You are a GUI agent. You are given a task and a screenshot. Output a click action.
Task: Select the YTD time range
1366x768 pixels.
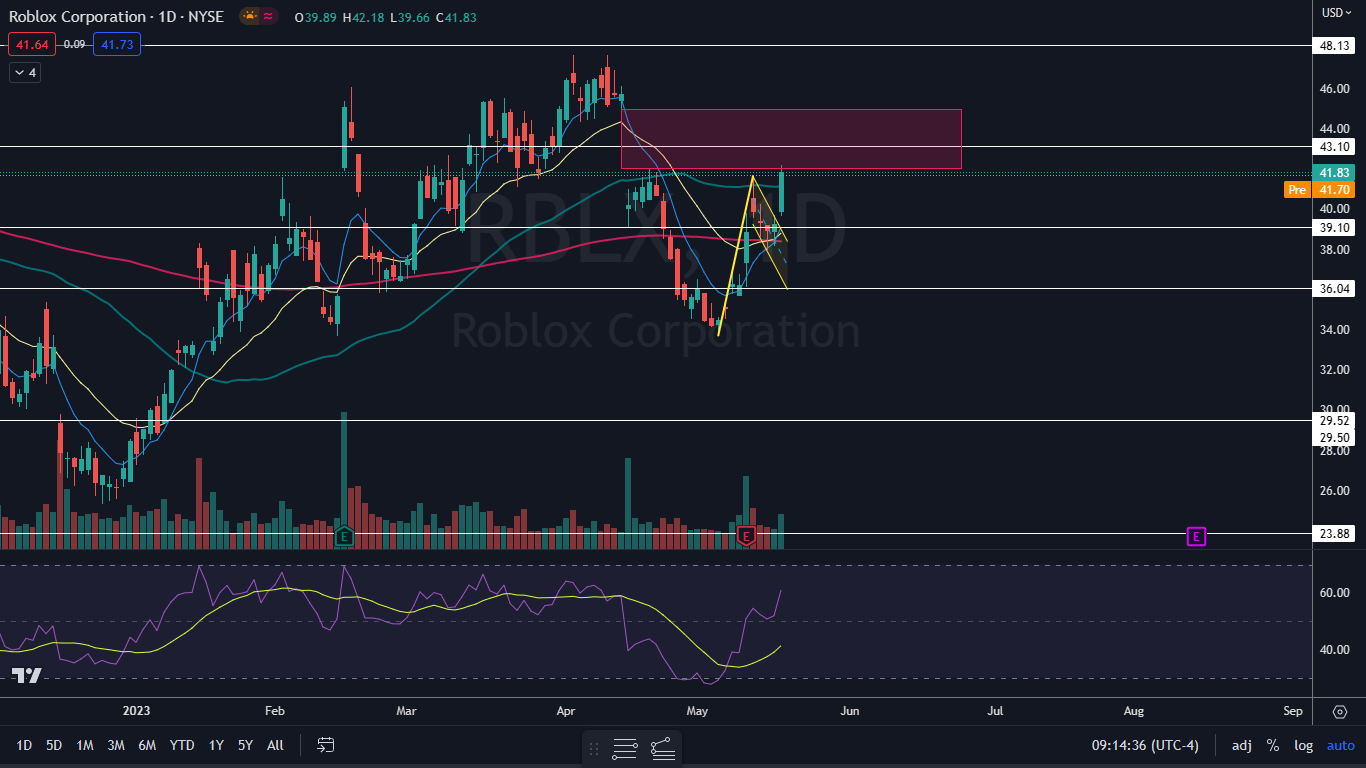point(182,745)
